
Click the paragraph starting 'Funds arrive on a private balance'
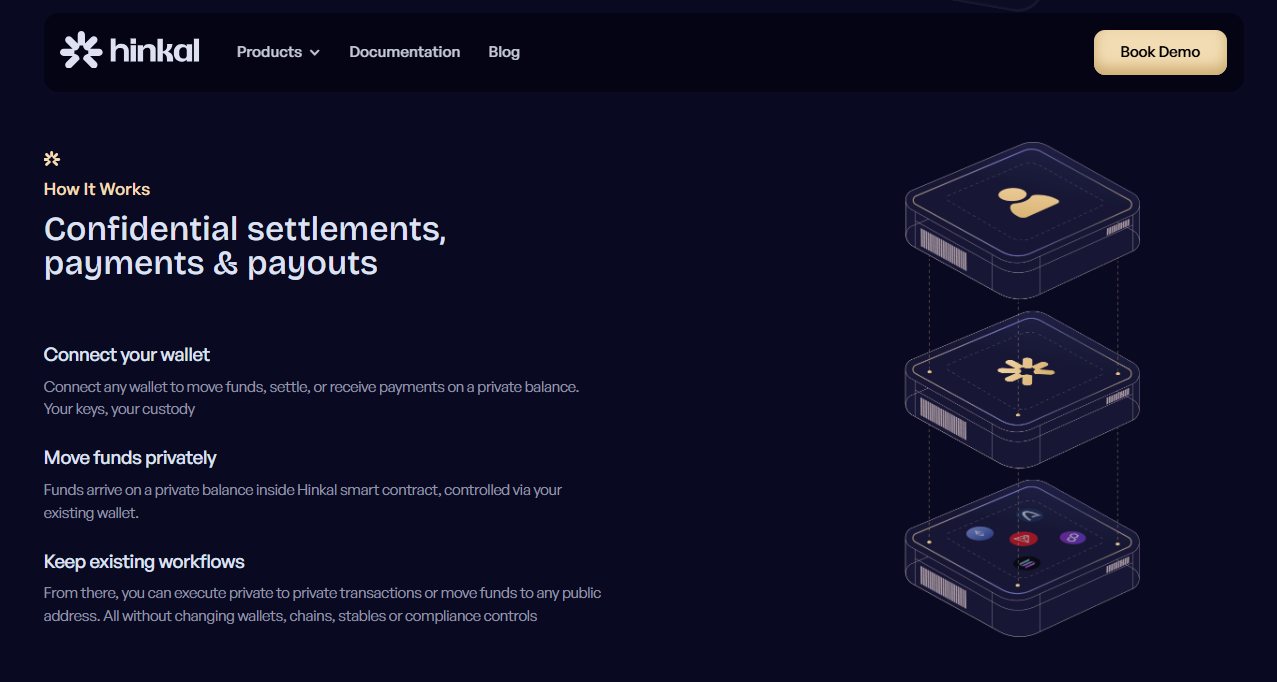(x=303, y=501)
